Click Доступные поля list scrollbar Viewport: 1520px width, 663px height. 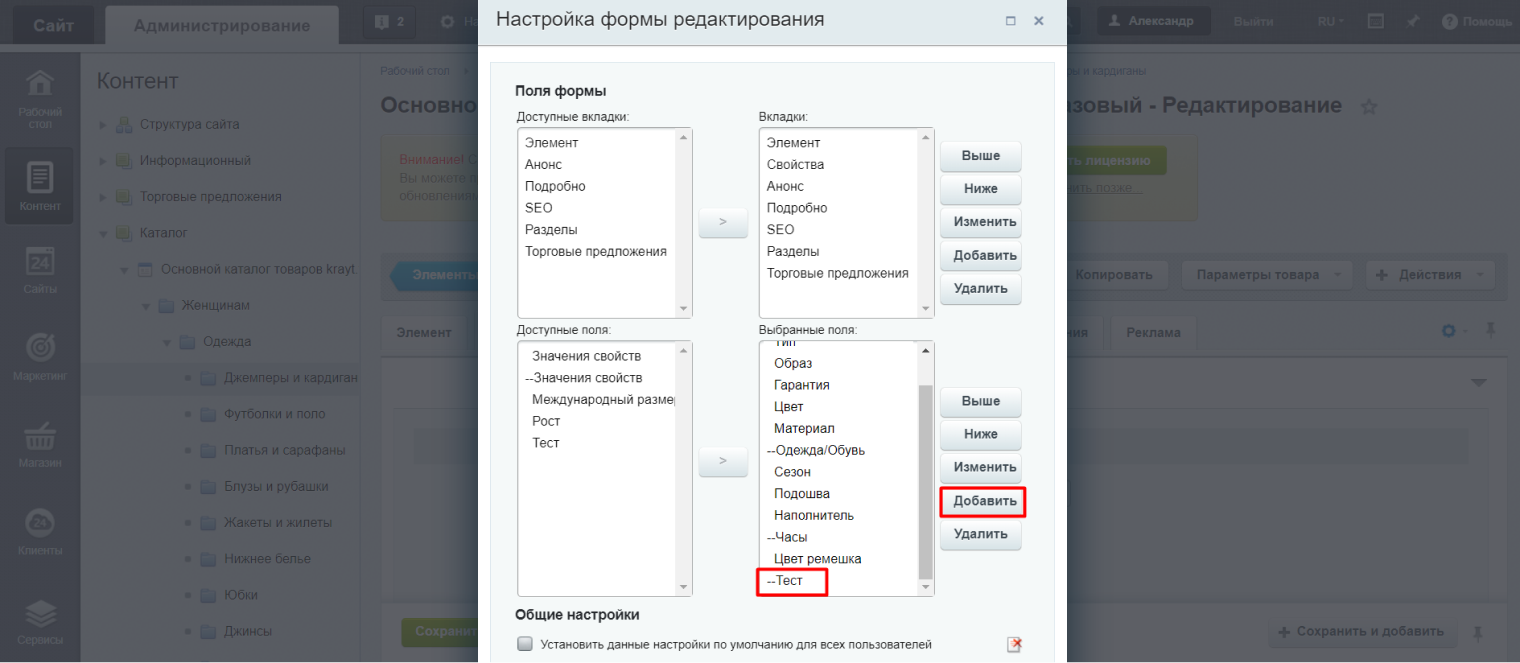[x=684, y=468]
